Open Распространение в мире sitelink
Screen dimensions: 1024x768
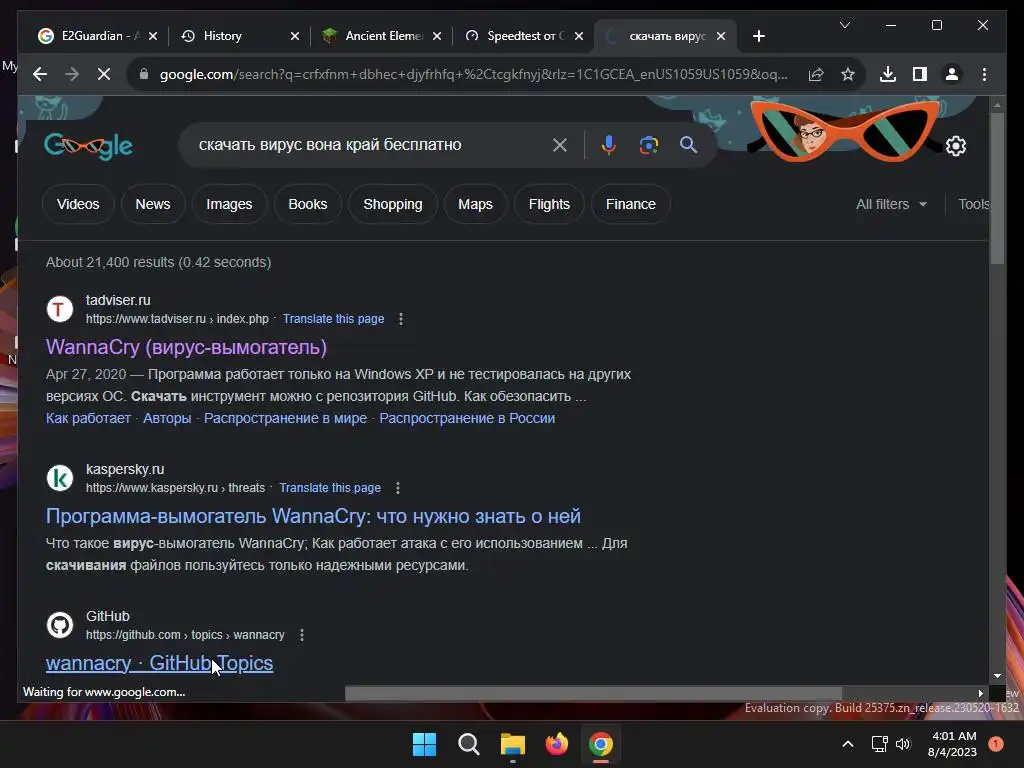285,418
